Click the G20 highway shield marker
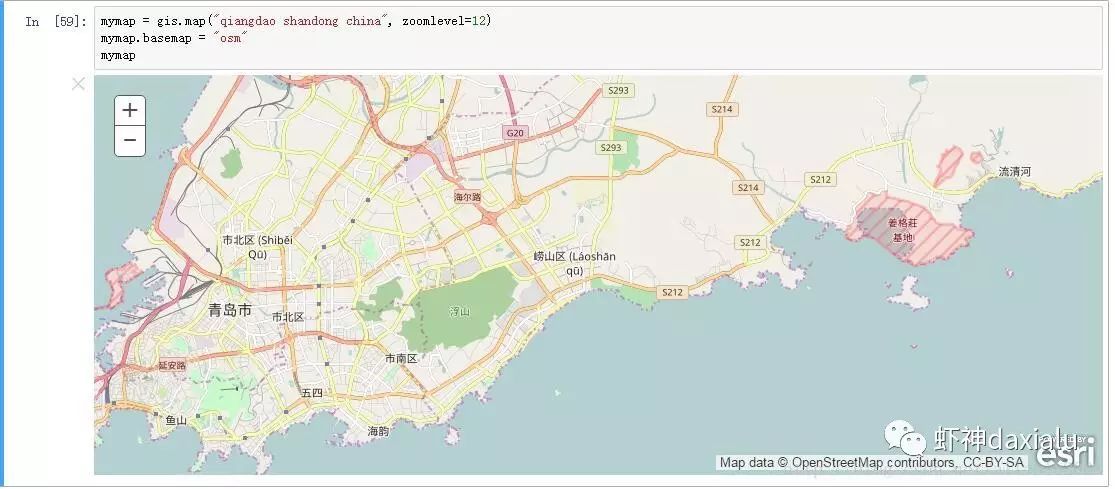The height and width of the screenshot is (489, 1115). click(x=514, y=133)
